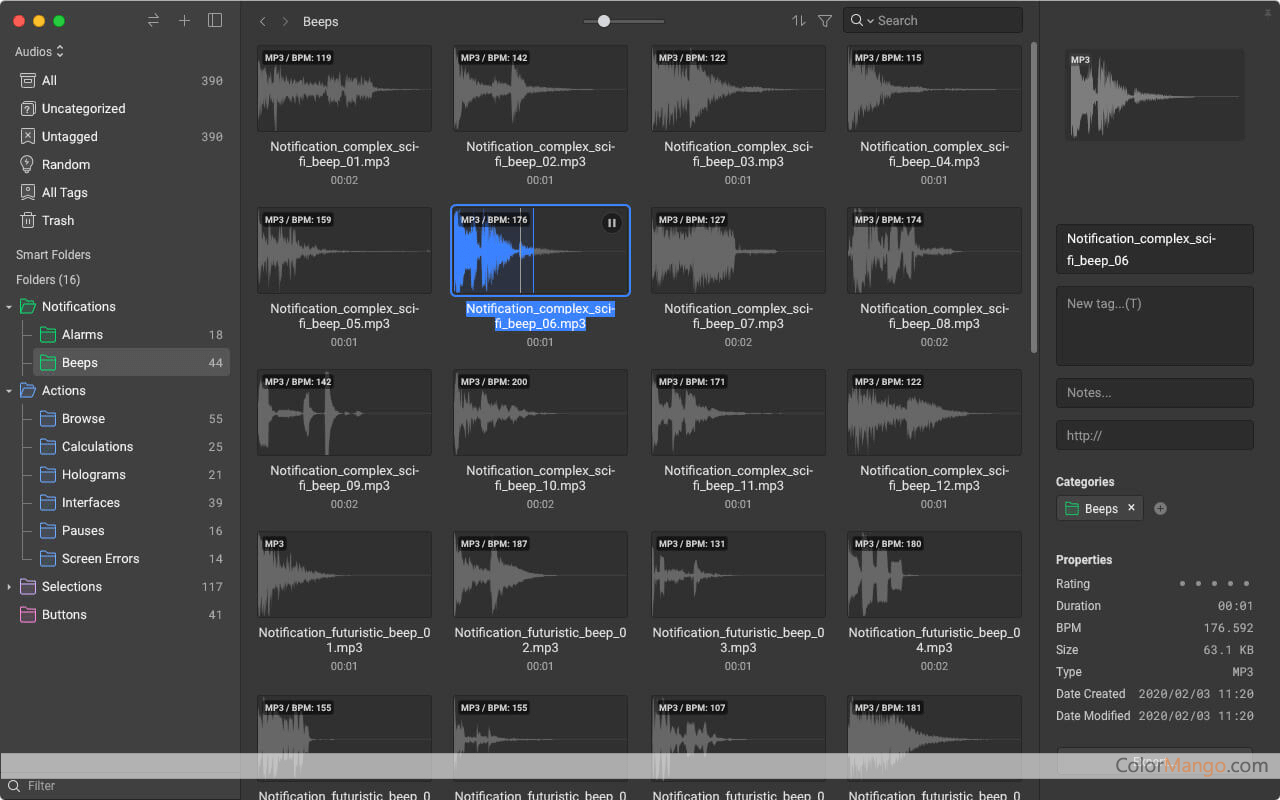The image size is (1280, 800).
Task: Expand the Selections folder
Action: [9, 587]
